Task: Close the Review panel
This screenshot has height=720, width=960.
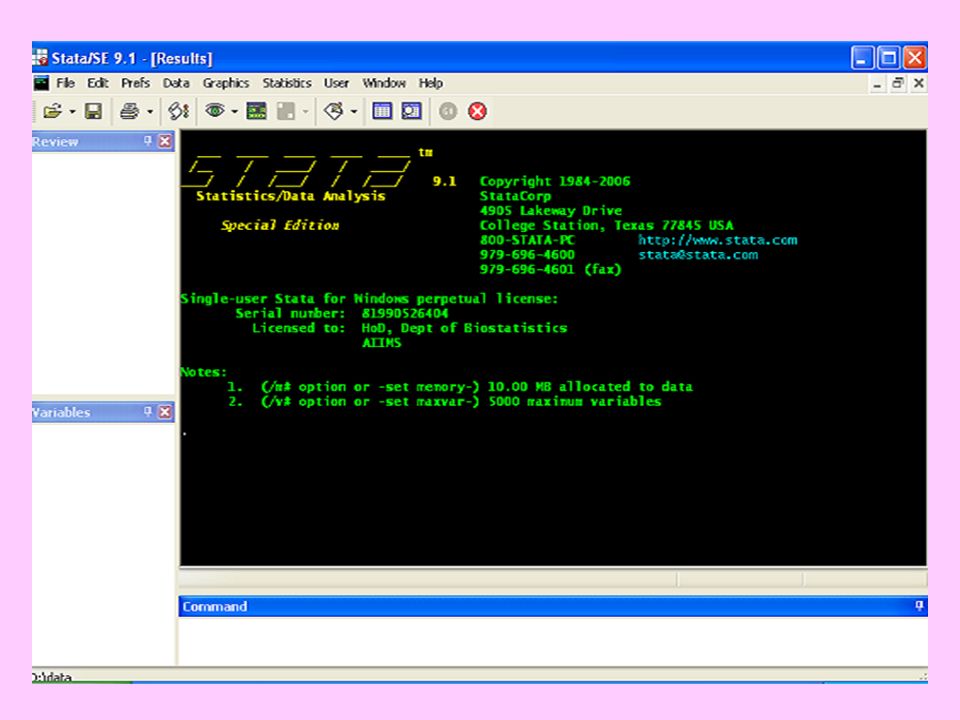Action: 165,141
